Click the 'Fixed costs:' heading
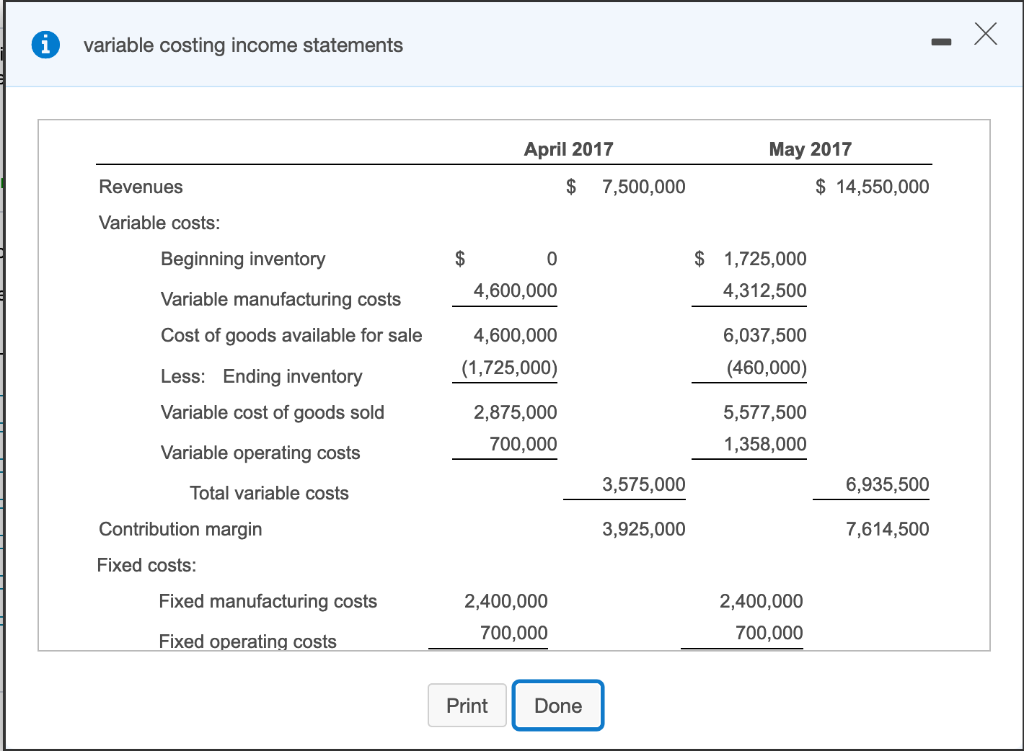 (146, 565)
